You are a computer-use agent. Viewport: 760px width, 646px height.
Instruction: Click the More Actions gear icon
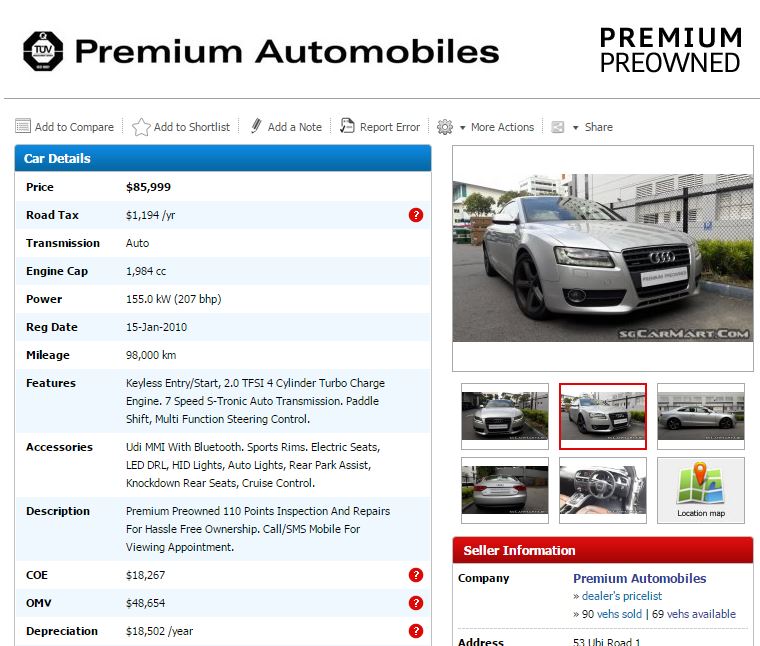pyautogui.click(x=445, y=127)
